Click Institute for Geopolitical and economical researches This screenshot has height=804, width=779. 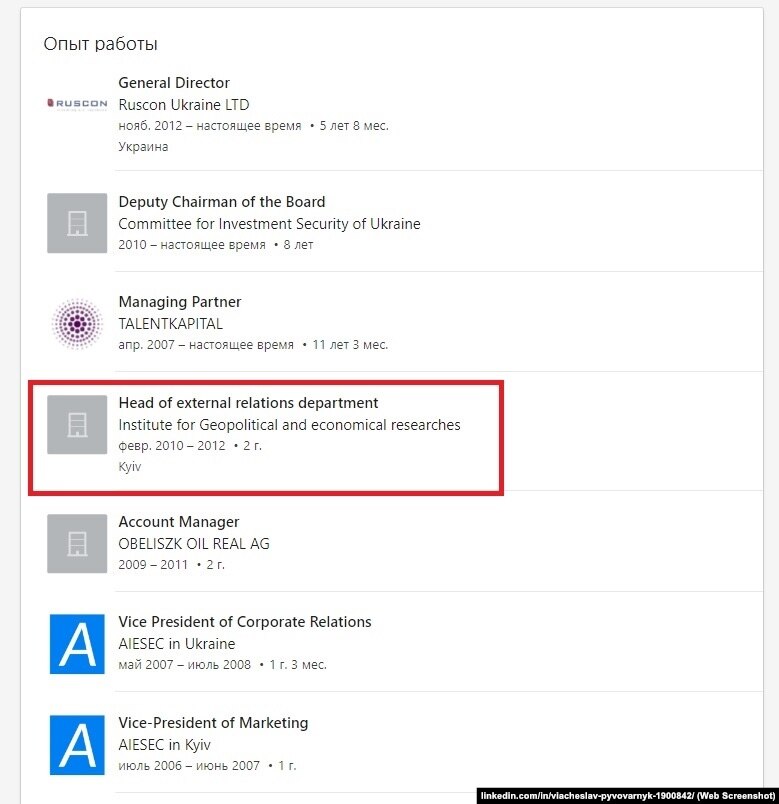click(x=289, y=425)
